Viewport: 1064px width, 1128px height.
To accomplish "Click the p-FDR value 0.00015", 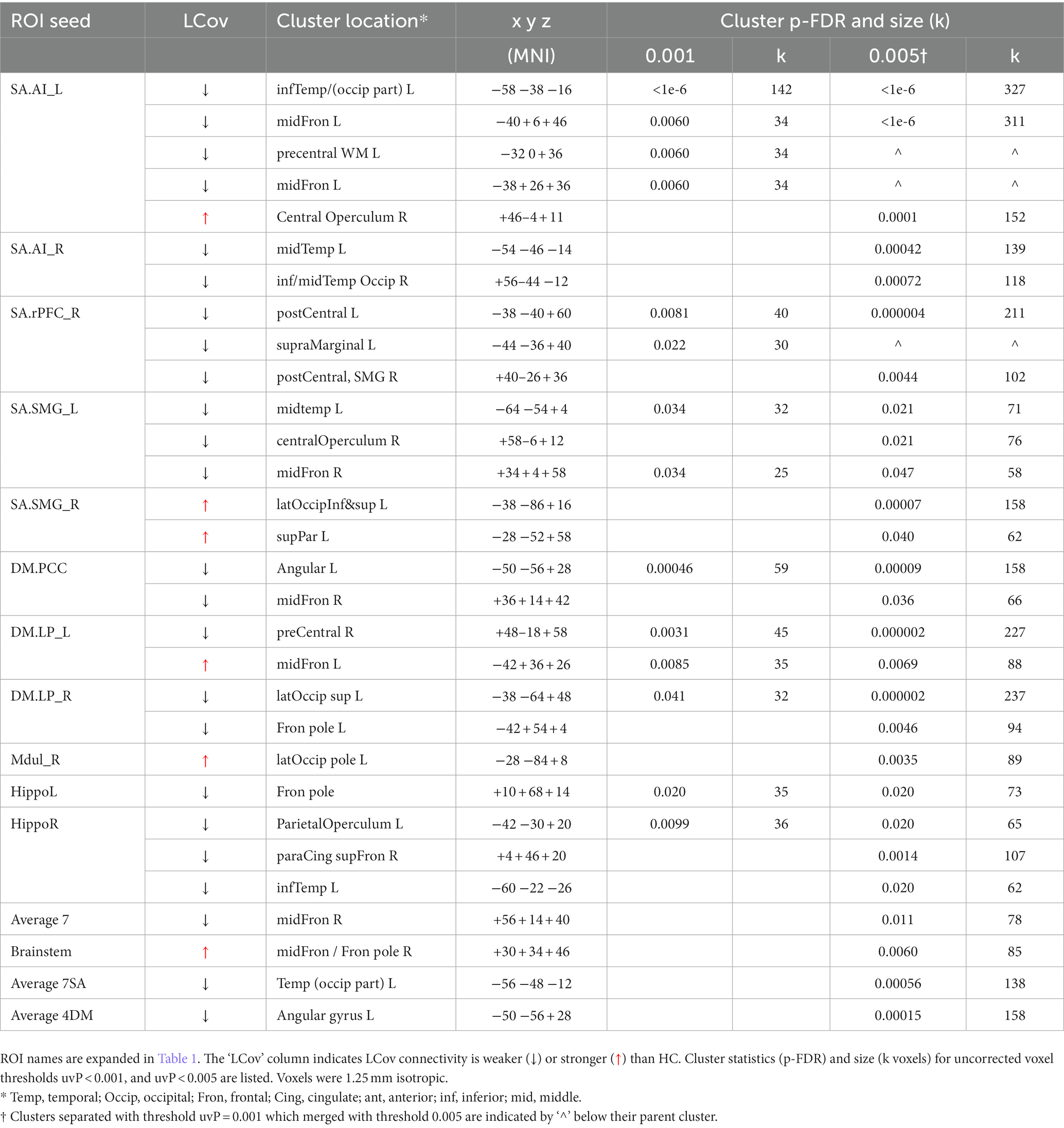I will point(898,1016).
